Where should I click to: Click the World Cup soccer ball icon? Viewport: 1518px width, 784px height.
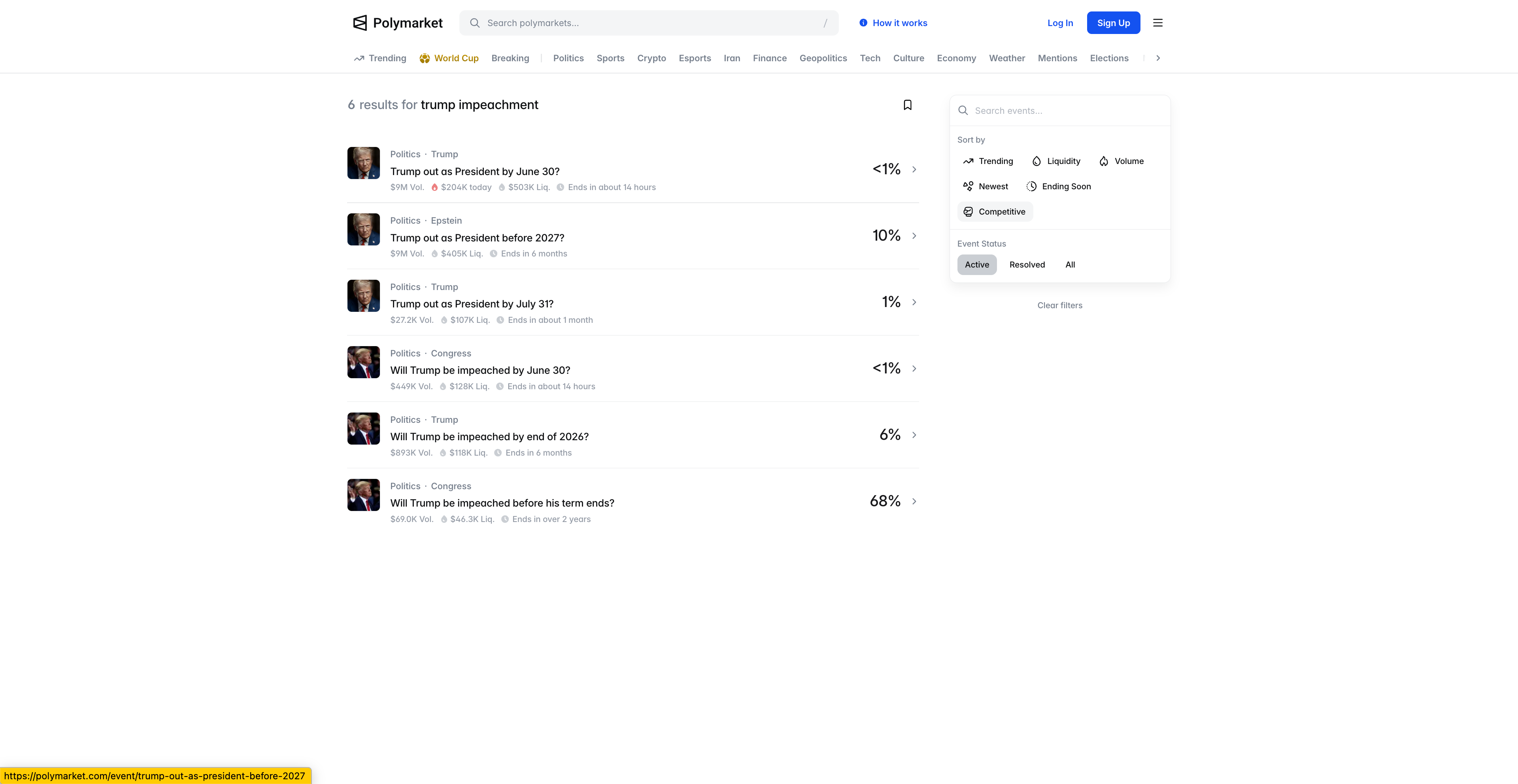point(424,58)
